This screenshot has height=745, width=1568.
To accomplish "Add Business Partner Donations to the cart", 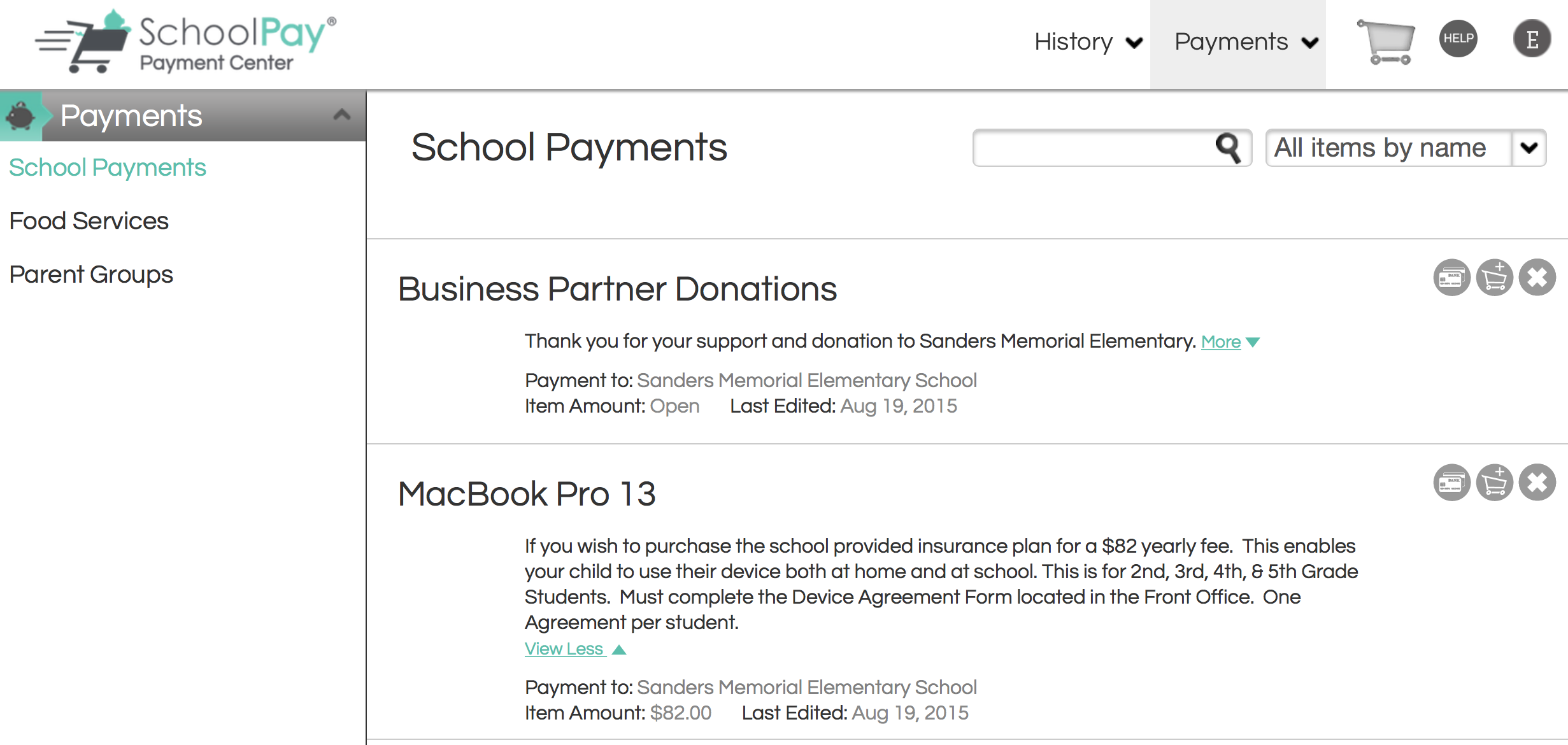I will pyautogui.click(x=1495, y=277).
